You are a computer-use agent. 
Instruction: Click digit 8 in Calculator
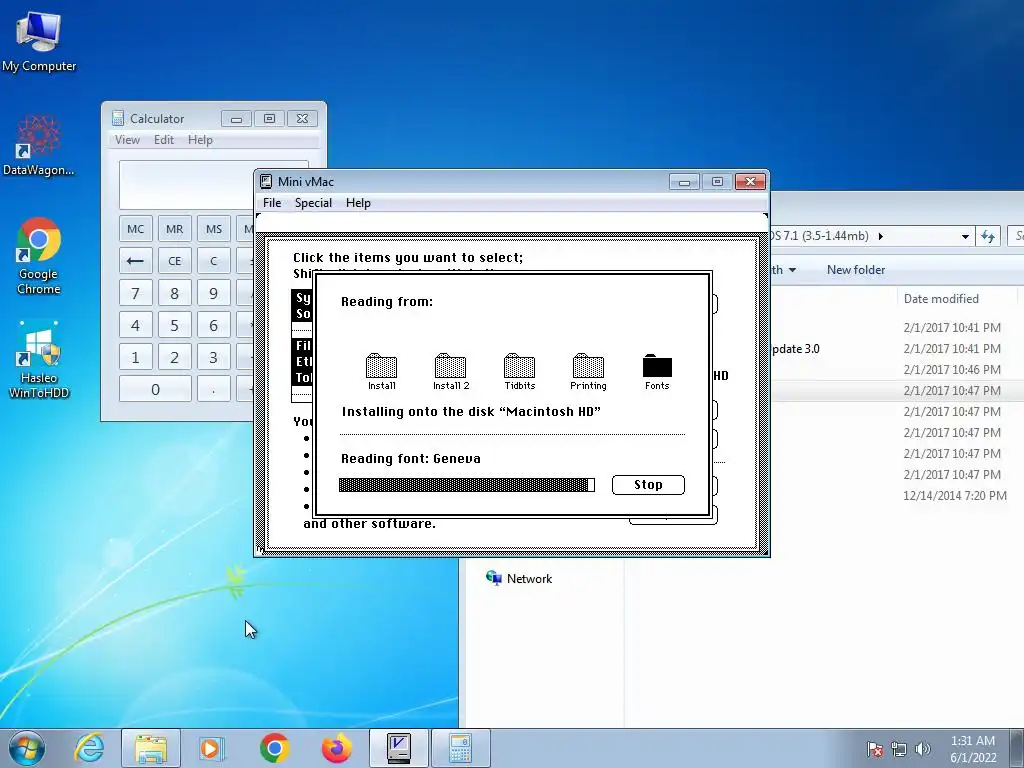[x=174, y=293]
